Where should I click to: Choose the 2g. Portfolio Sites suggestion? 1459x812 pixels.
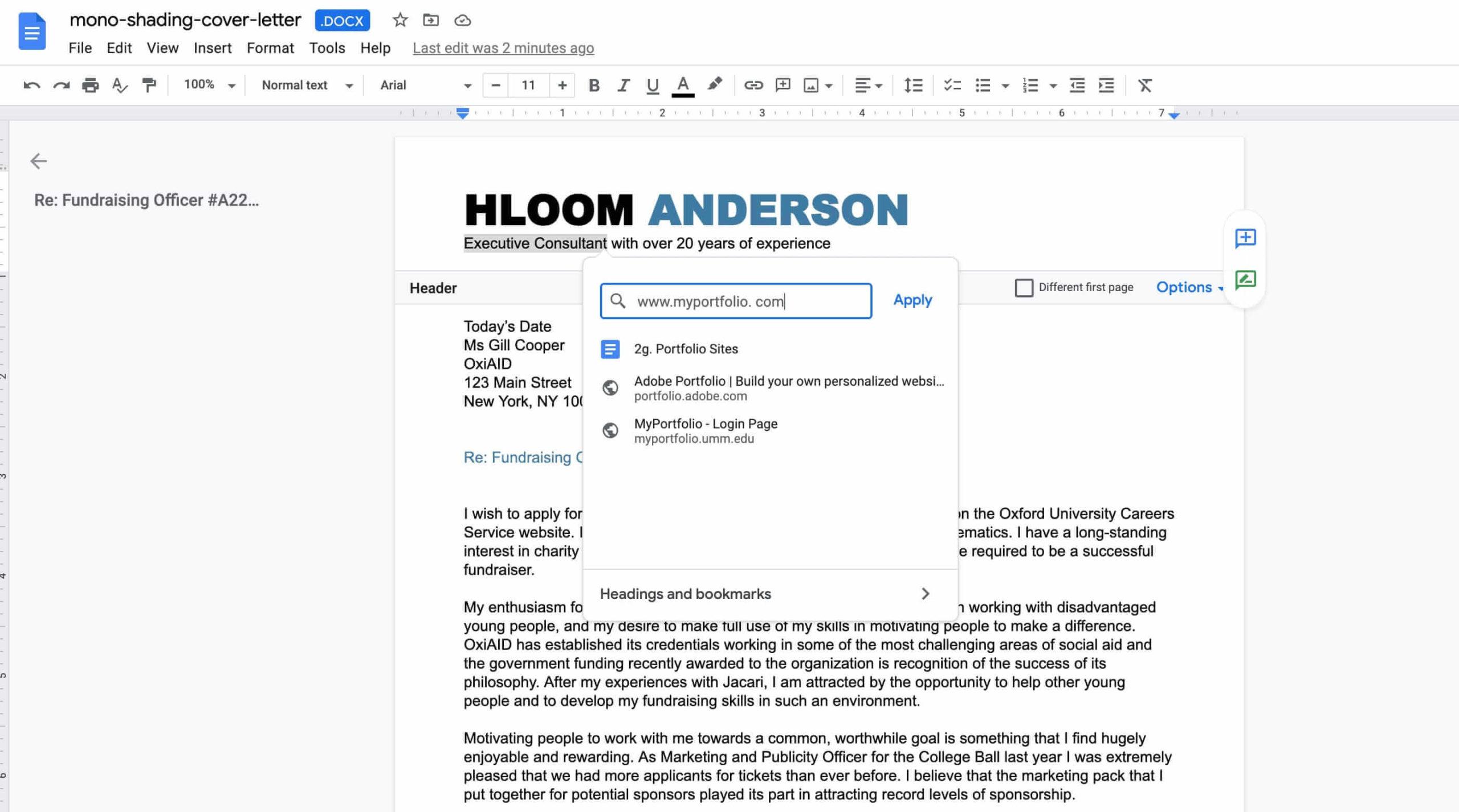[771, 349]
